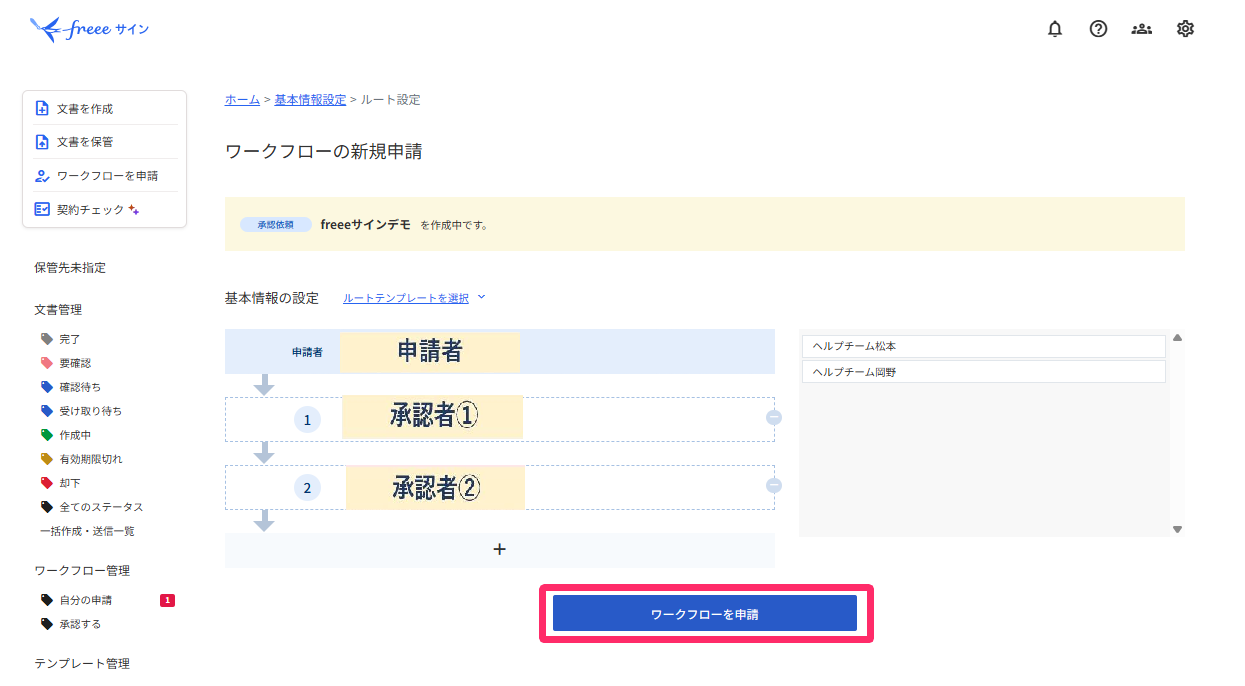This screenshot has width=1245, height=686.
Task: Click the 自分の申請 tag icon
Action: click(x=46, y=600)
